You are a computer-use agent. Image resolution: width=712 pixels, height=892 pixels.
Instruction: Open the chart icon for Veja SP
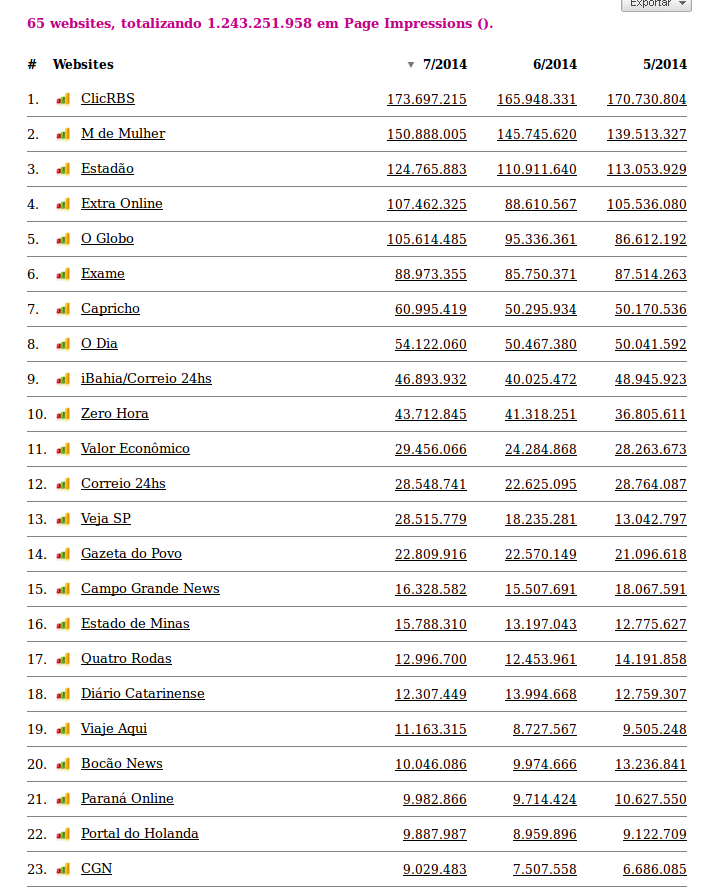coord(63,519)
